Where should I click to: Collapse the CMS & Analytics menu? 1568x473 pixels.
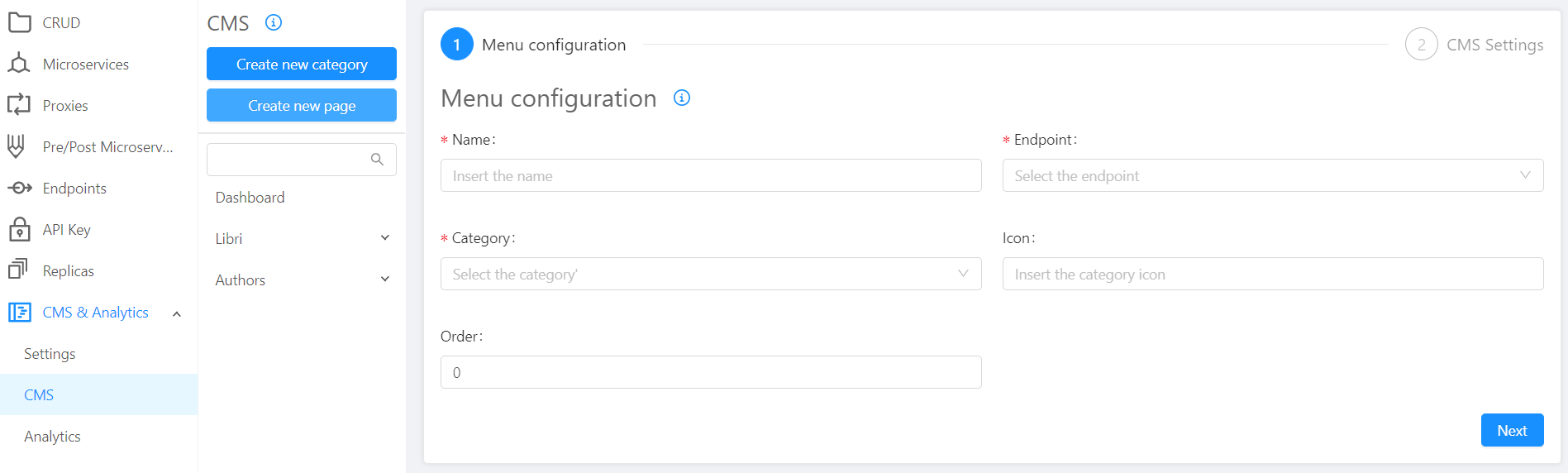pos(177,313)
